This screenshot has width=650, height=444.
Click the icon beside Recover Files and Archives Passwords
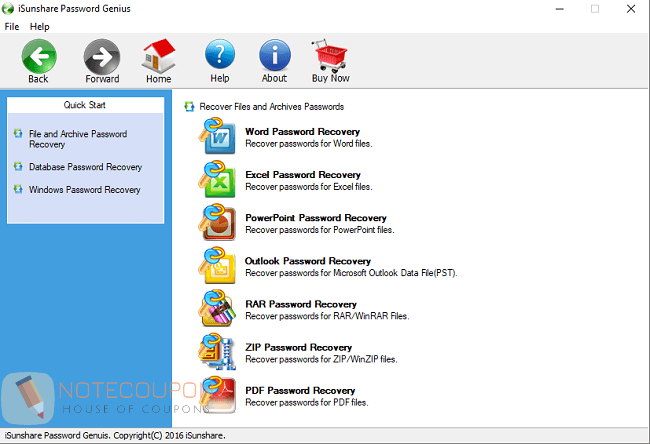[x=189, y=107]
